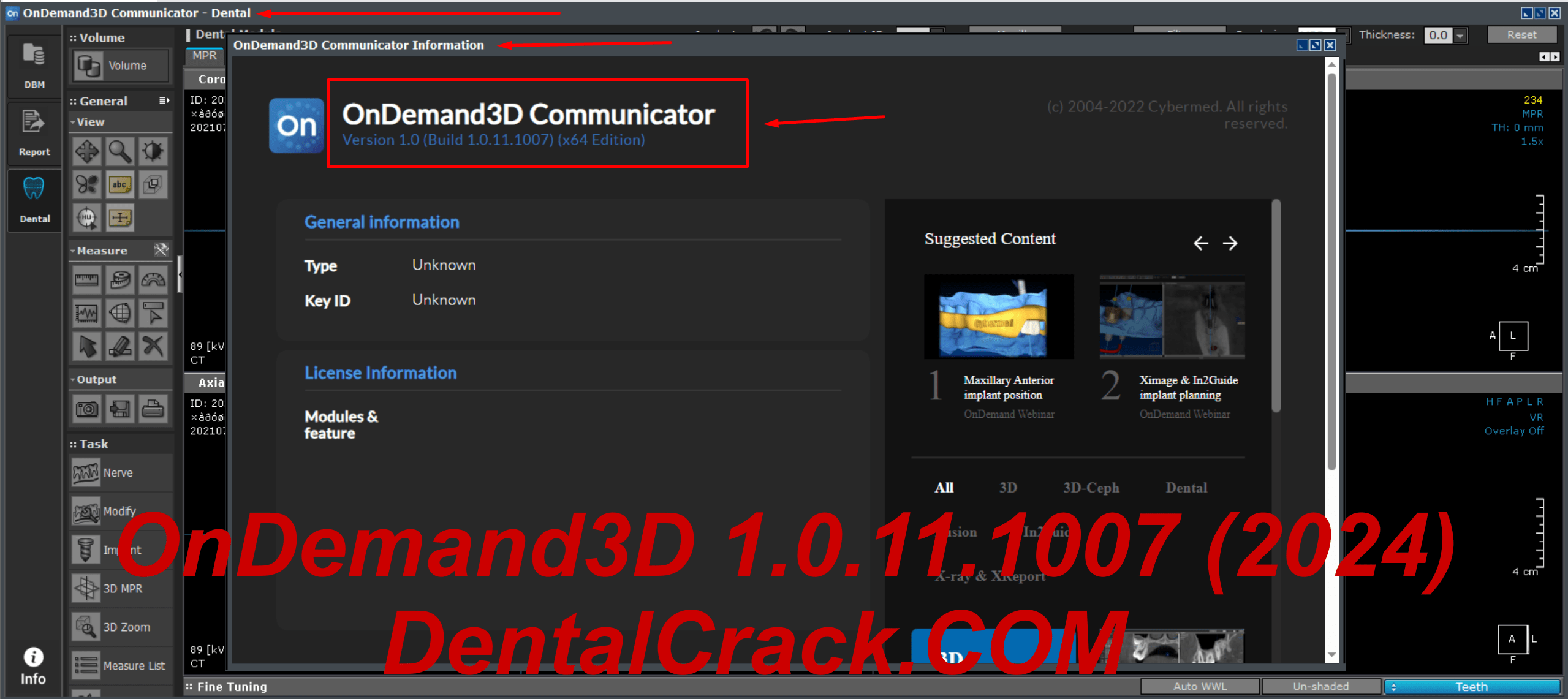Open the Measure List task
1568x699 pixels.
[121, 665]
